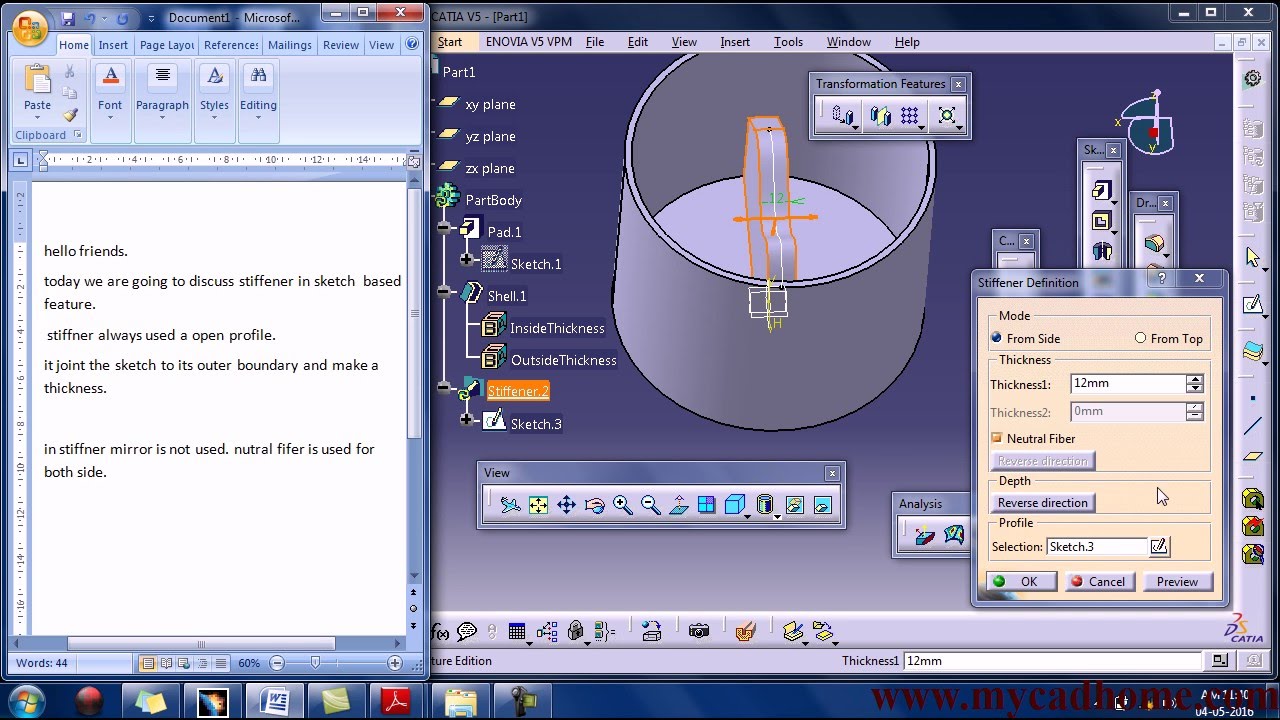Click the Capture camera icon in bottom toolbar
The height and width of the screenshot is (720, 1280).
[x=699, y=631]
